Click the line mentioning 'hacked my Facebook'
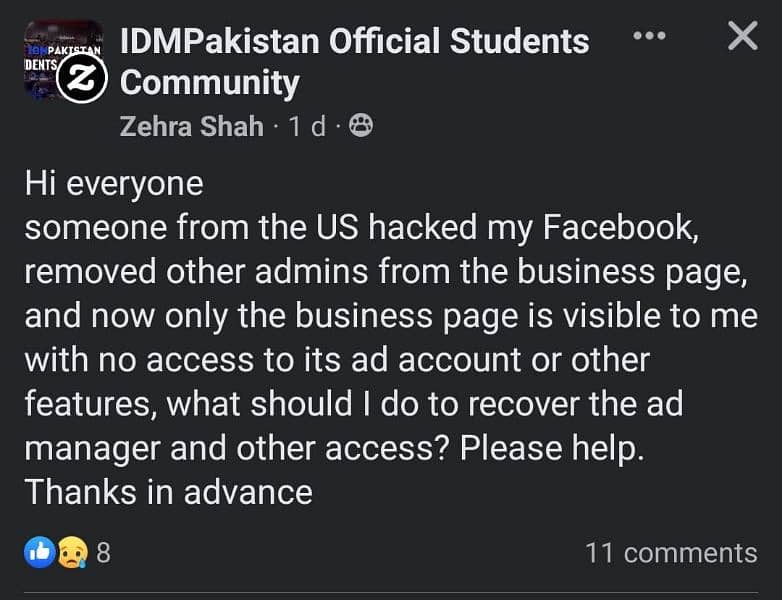This screenshot has height=600, width=782. pyautogui.click(x=358, y=228)
